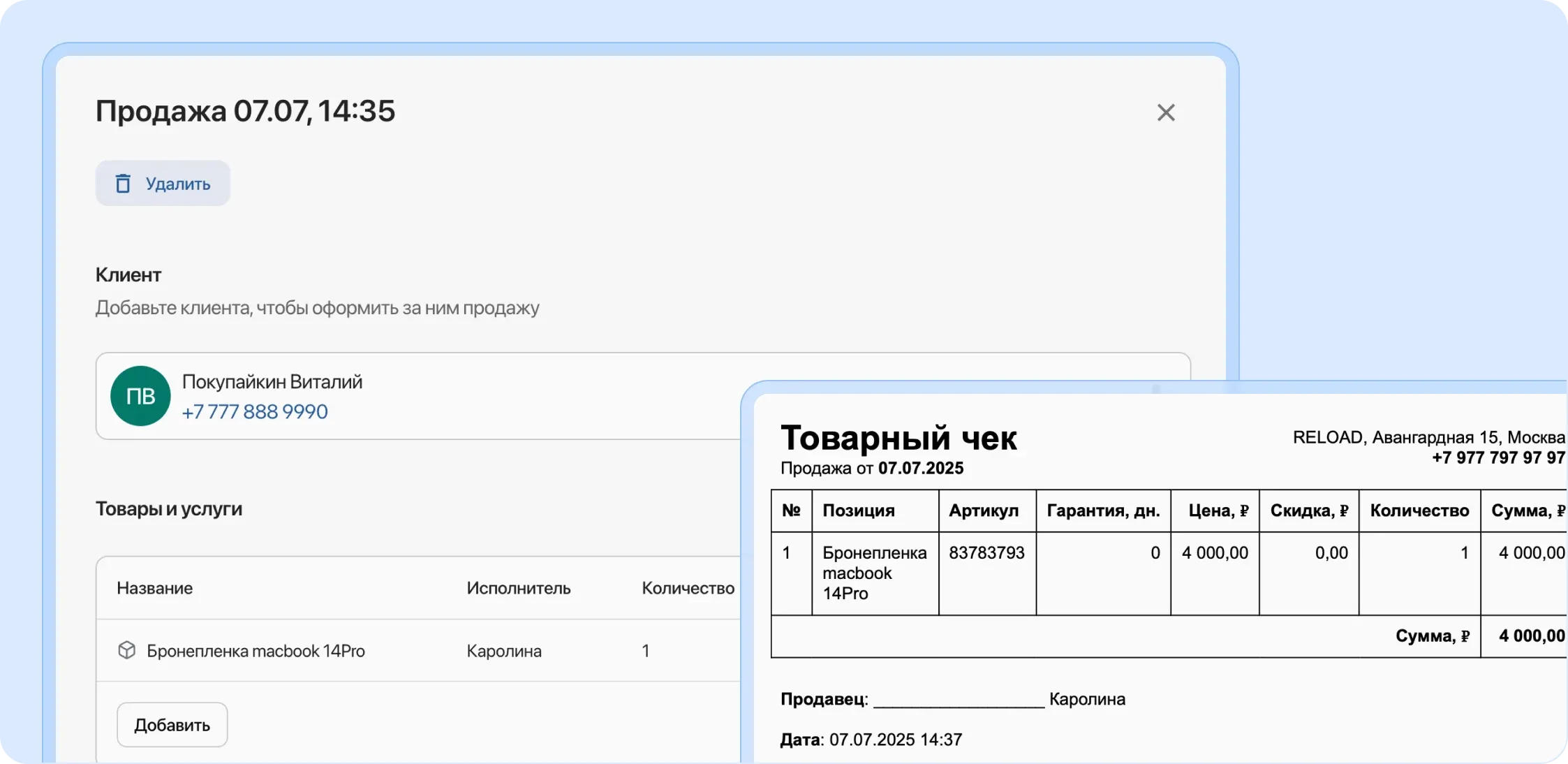
Task: Open the client card Покупайкин Виталий
Action: [x=273, y=382]
